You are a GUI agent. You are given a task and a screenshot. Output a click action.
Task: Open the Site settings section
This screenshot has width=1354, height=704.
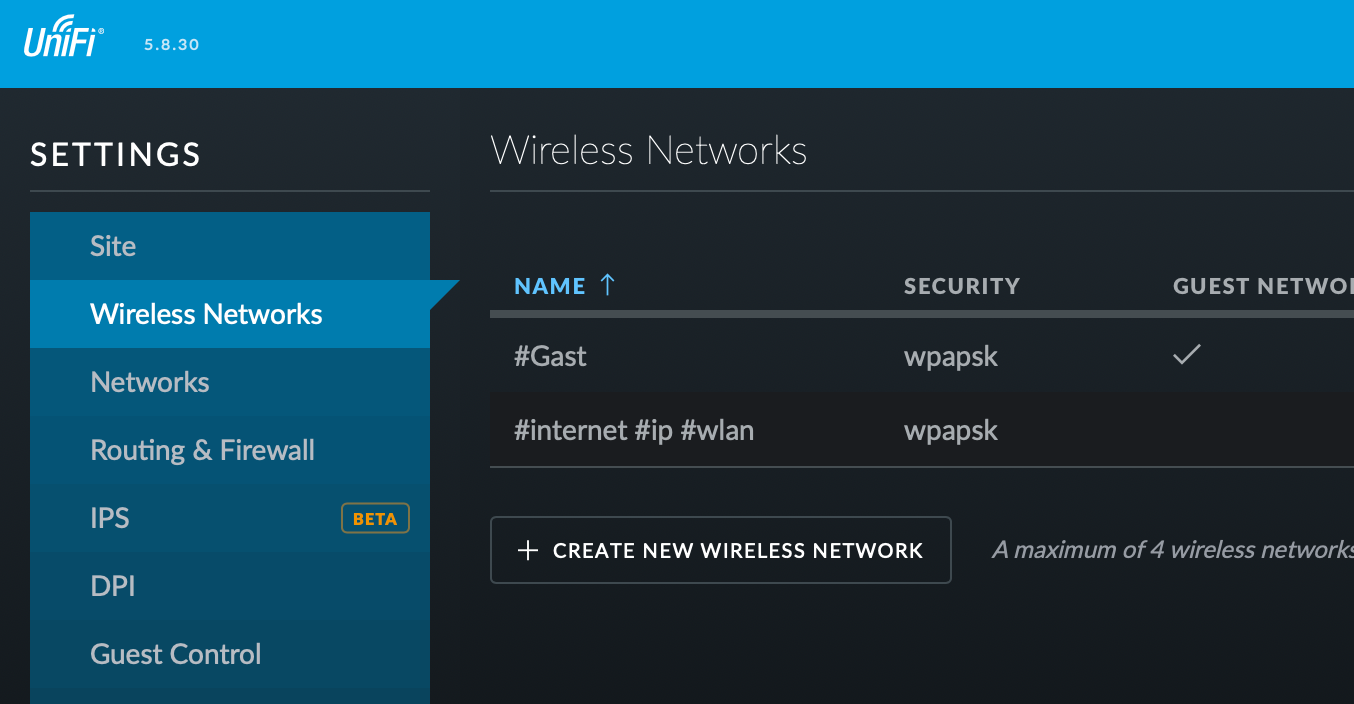113,246
